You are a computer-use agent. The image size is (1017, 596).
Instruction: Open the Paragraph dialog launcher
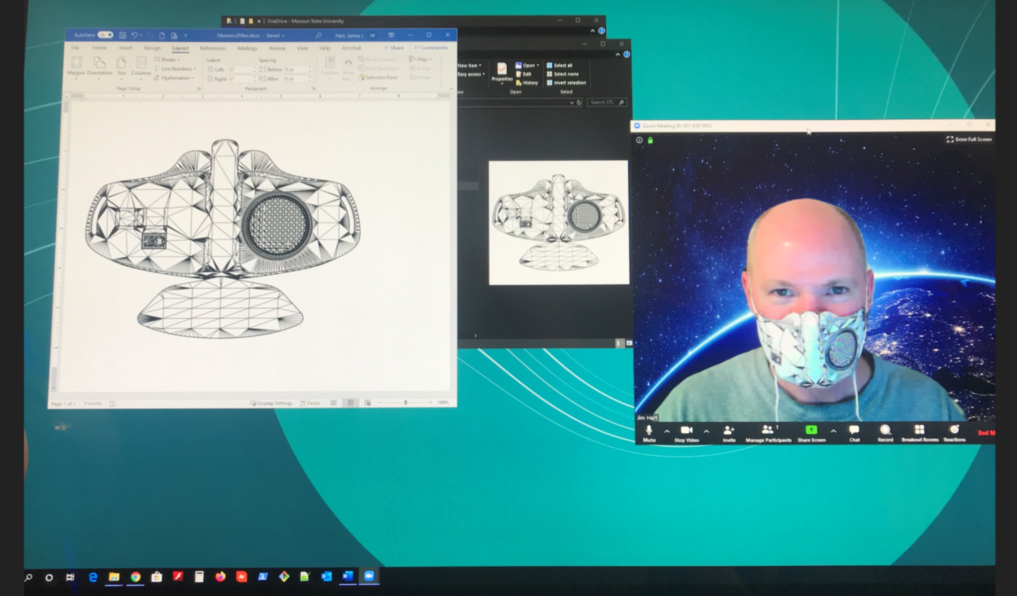tap(313, 88)
